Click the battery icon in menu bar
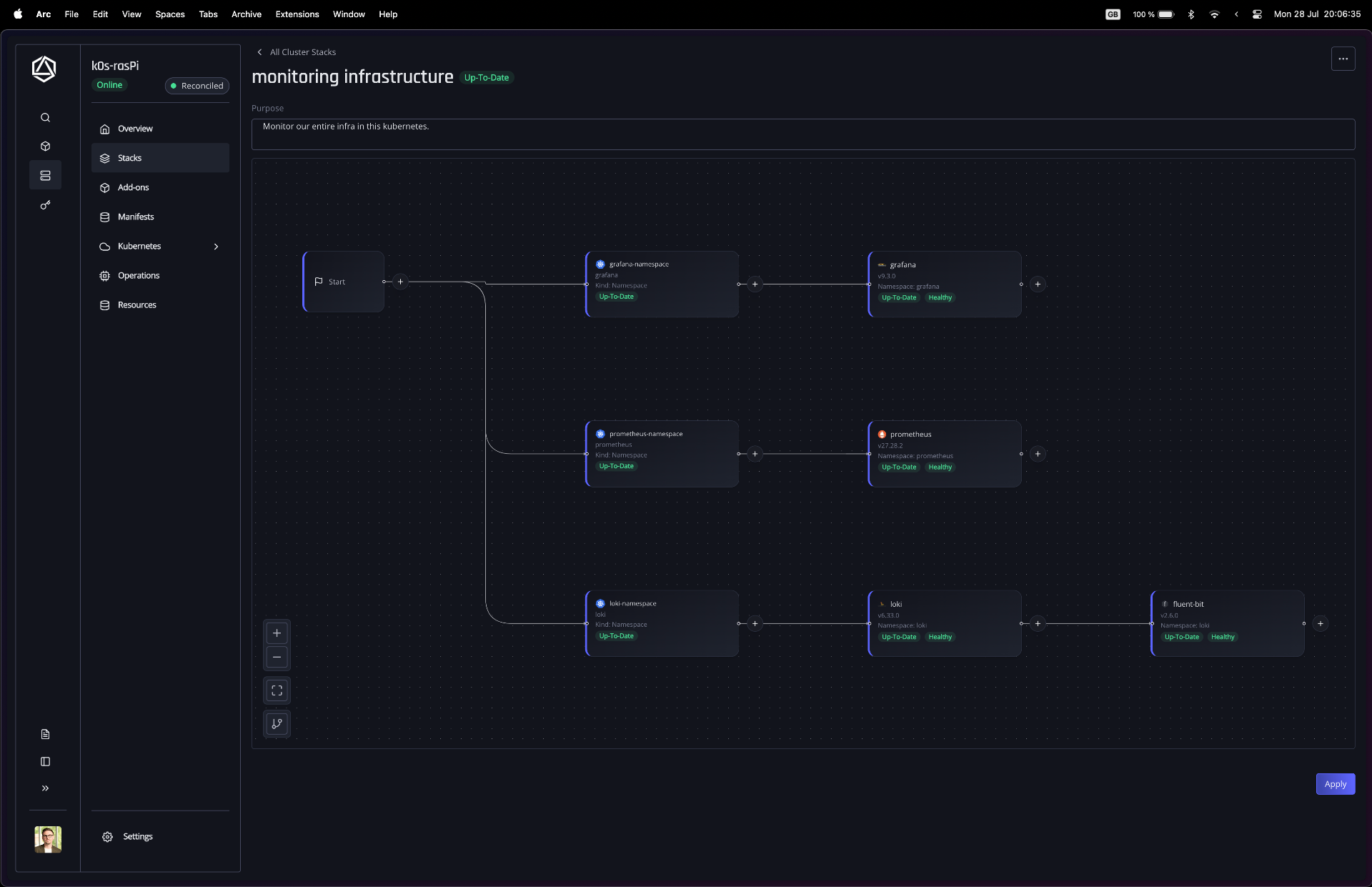 click(x=1166, y=14)
